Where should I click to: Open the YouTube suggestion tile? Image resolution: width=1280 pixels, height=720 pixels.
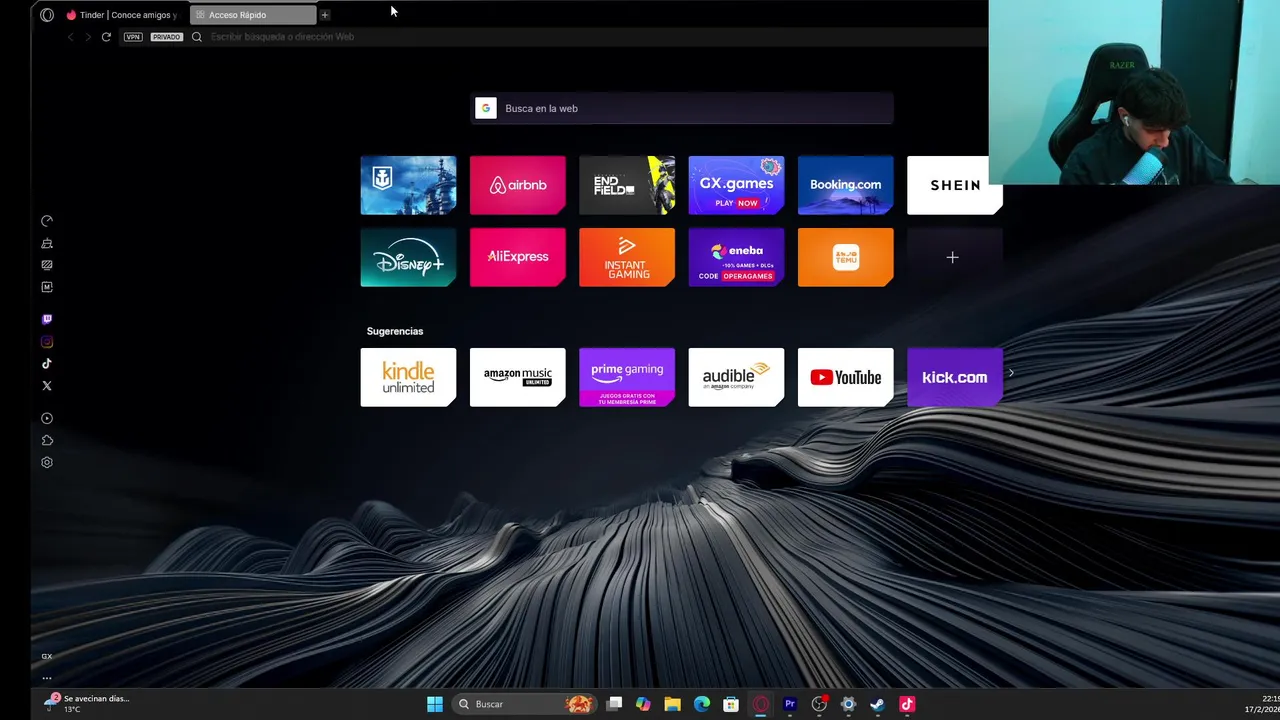click(x=846, y=377)
